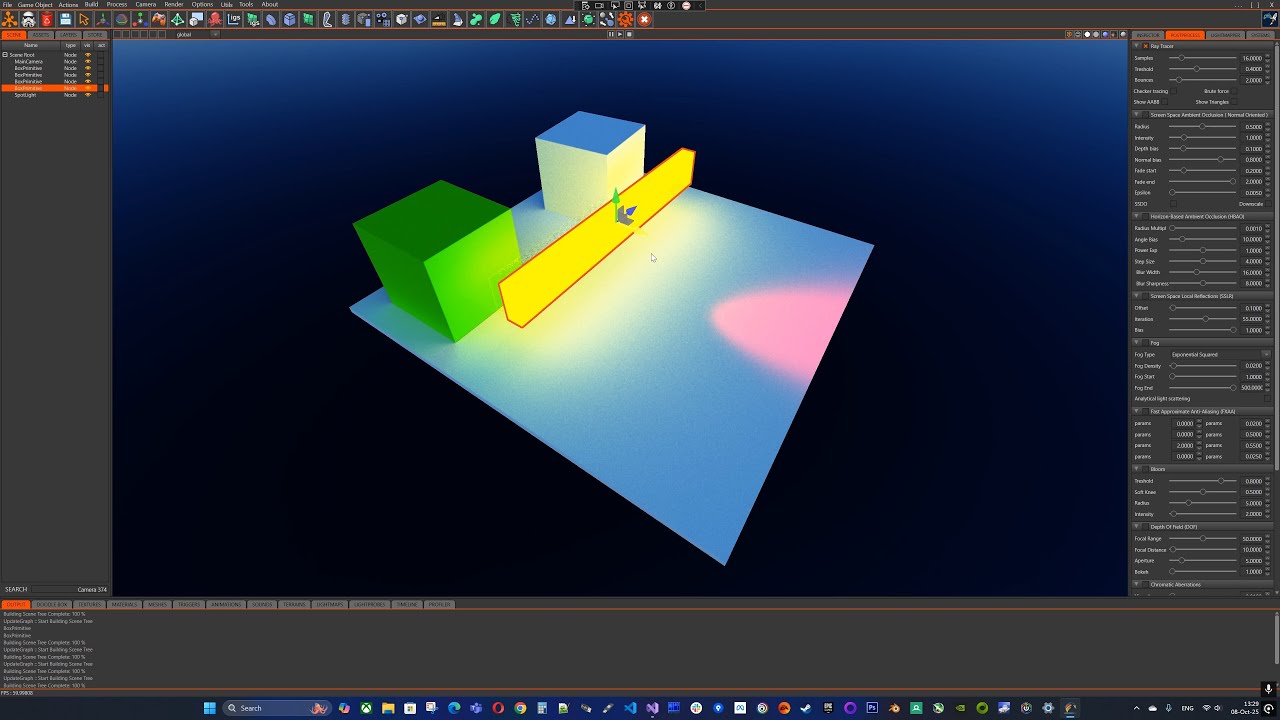Open the Render menu
This screenshot has height=720, width=1280.
point(174,5)
